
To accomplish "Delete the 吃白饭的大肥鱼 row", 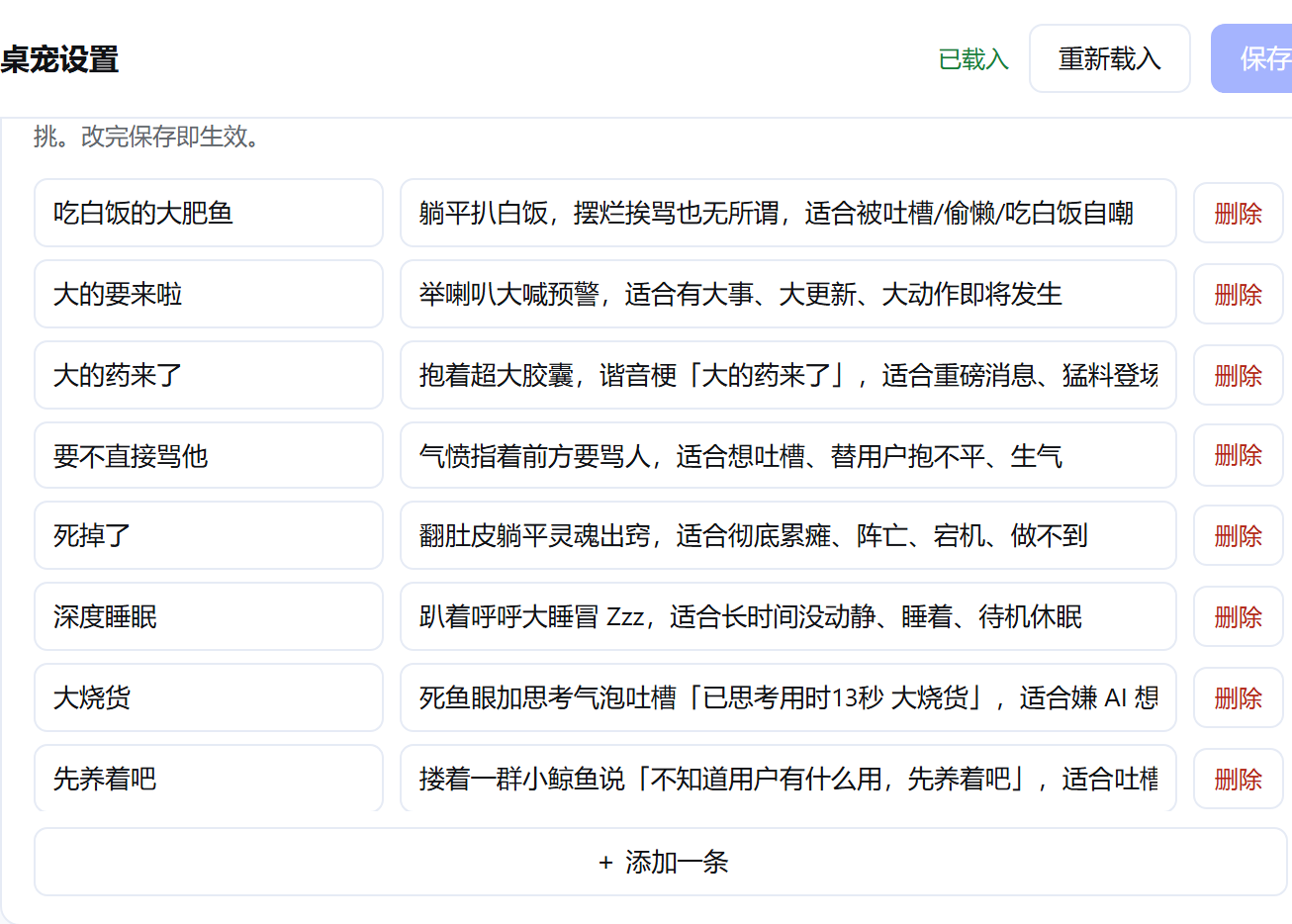I will click(1238, 213).
